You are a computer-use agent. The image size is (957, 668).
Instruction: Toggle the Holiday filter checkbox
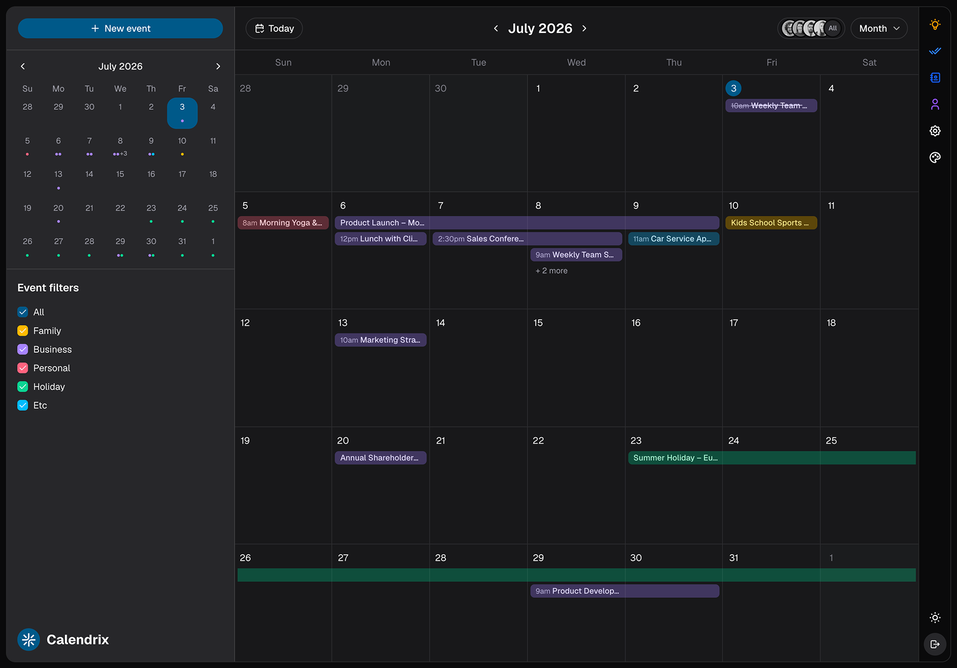coord(23,387)
